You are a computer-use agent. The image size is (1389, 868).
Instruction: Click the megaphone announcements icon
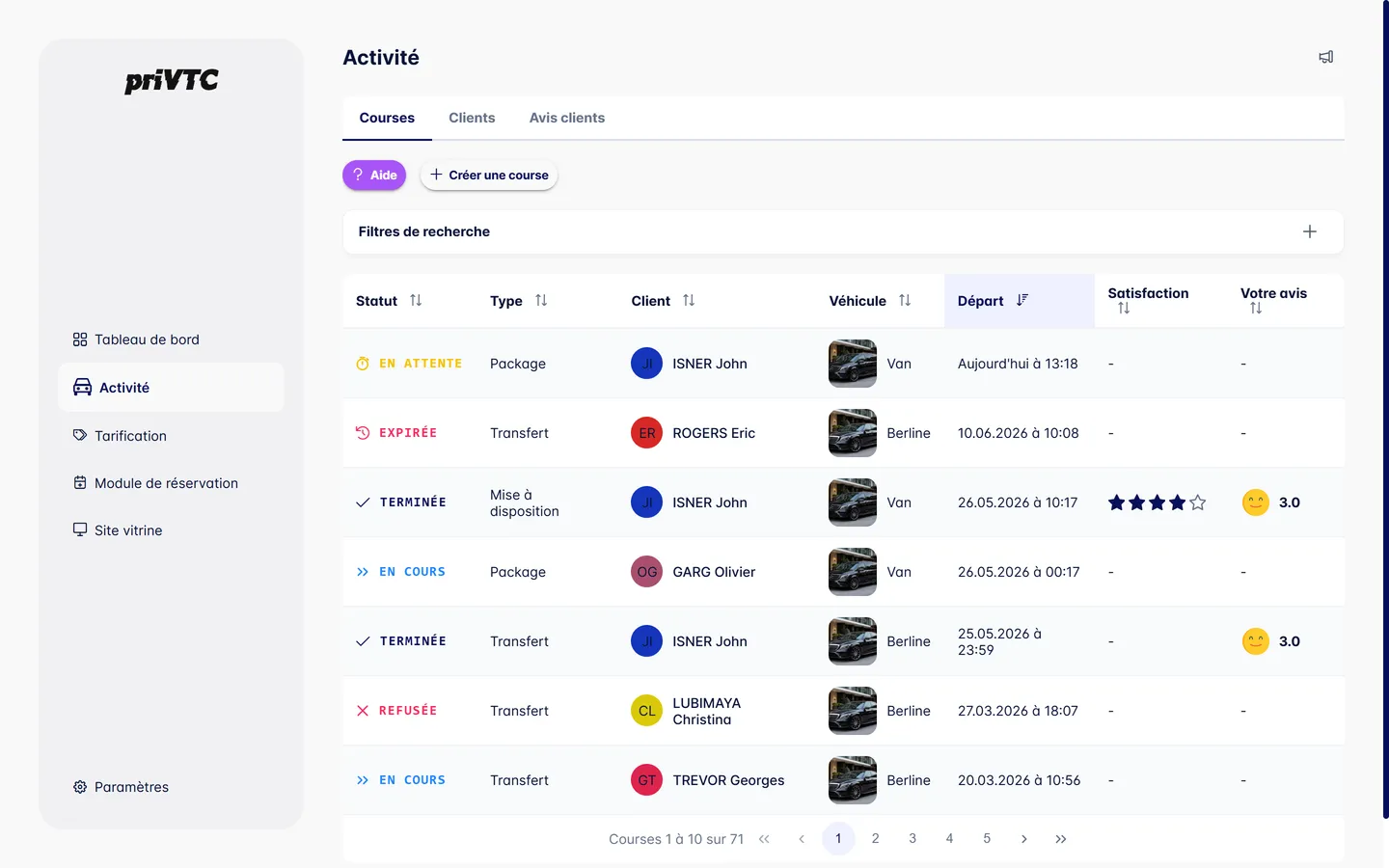pos(1326,57)
